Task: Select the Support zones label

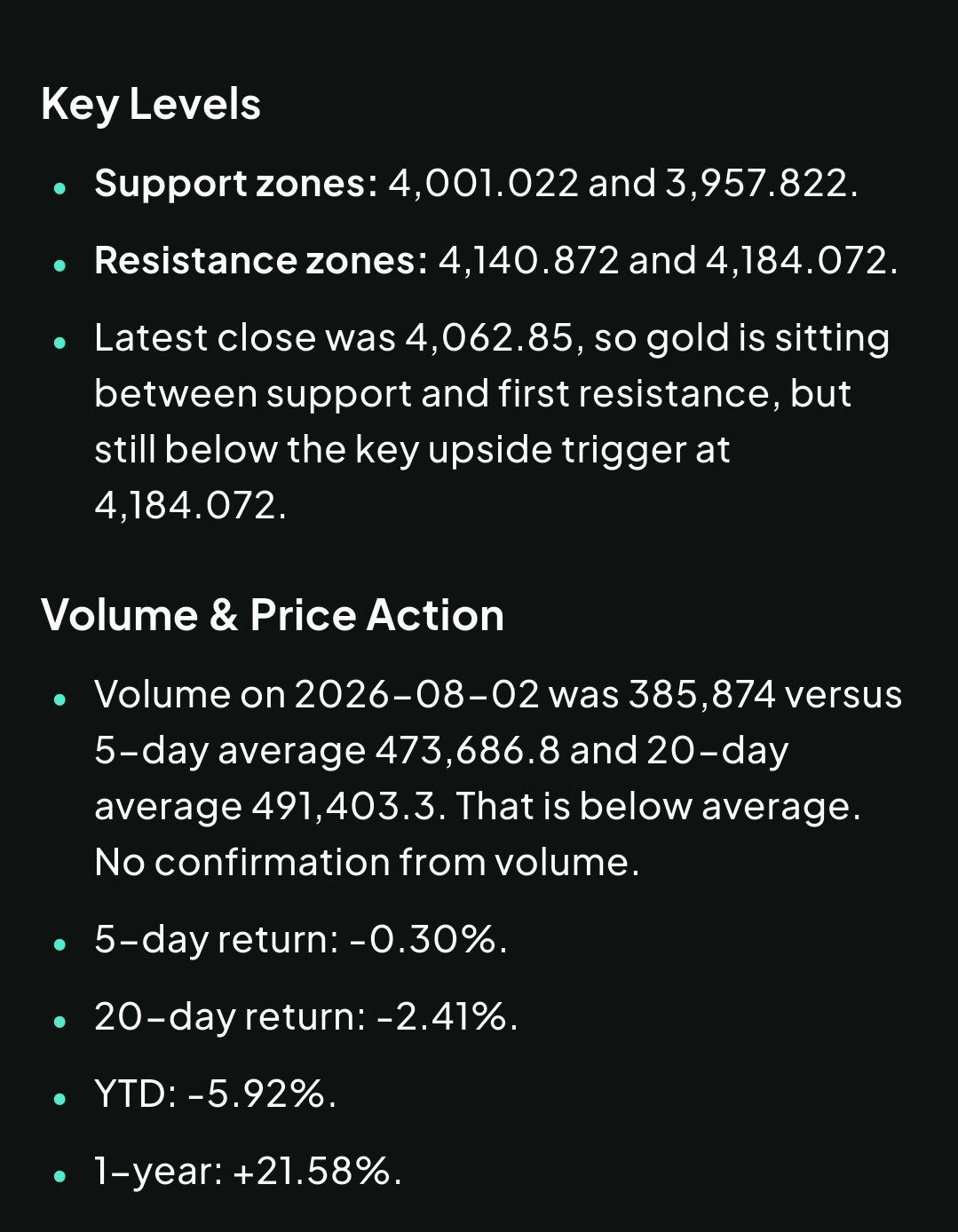Action: 236,184
